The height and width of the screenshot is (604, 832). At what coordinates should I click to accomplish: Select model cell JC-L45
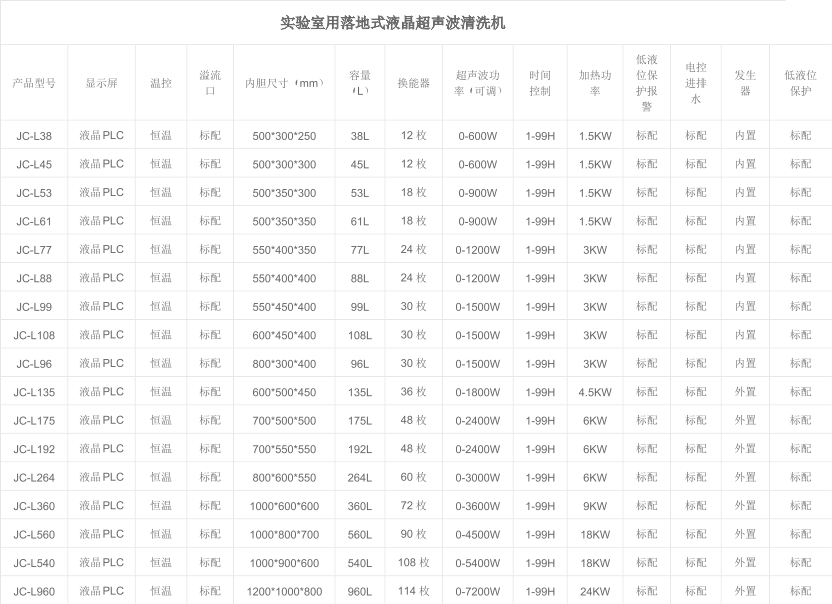coord(34,165)
